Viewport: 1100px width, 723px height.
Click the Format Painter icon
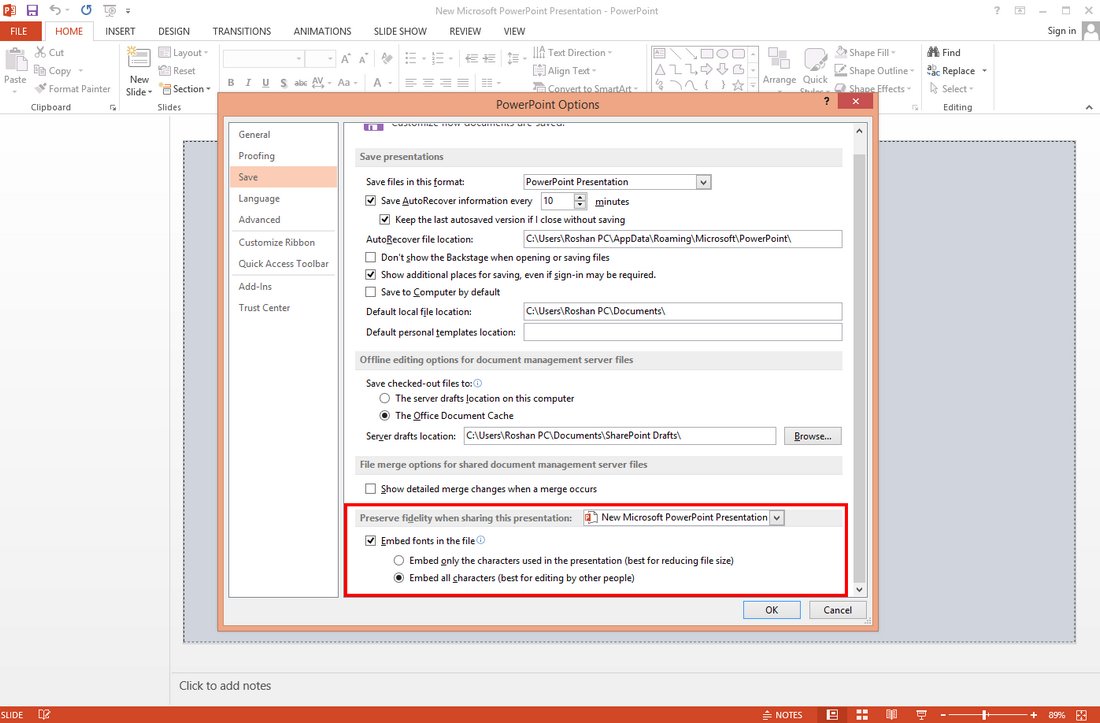click(41, 88)
